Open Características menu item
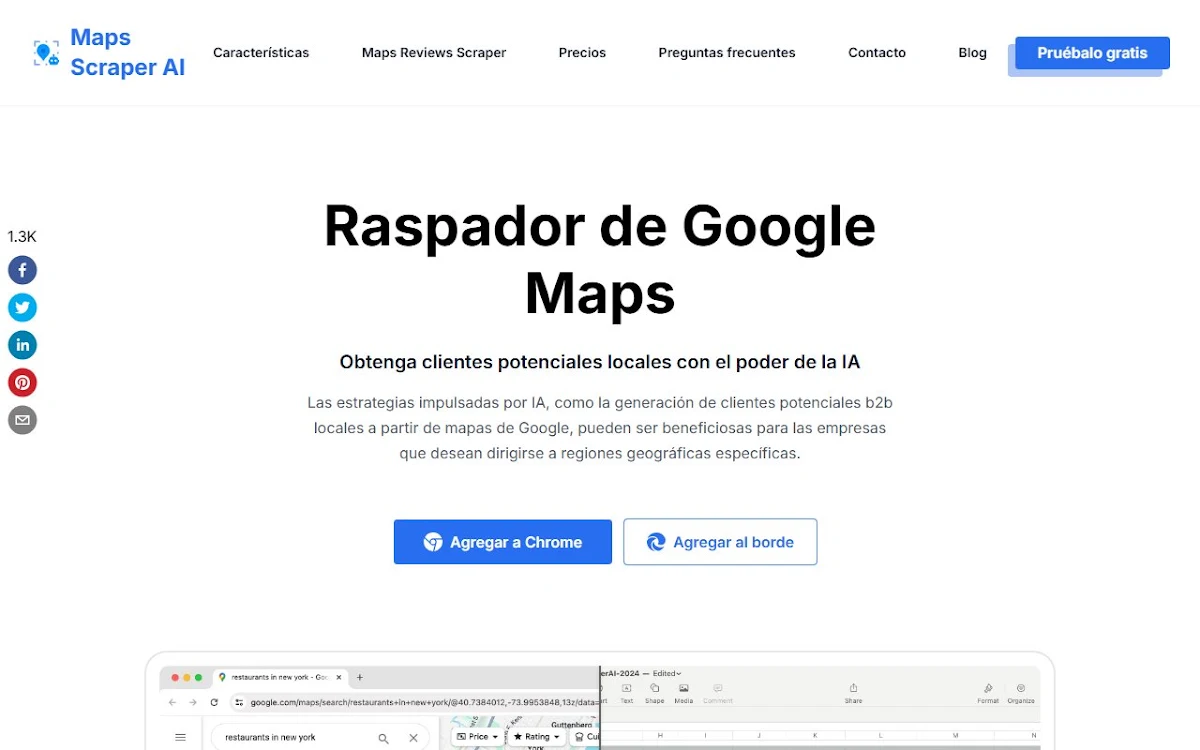 pyautogui.click(x=261, y=53)
